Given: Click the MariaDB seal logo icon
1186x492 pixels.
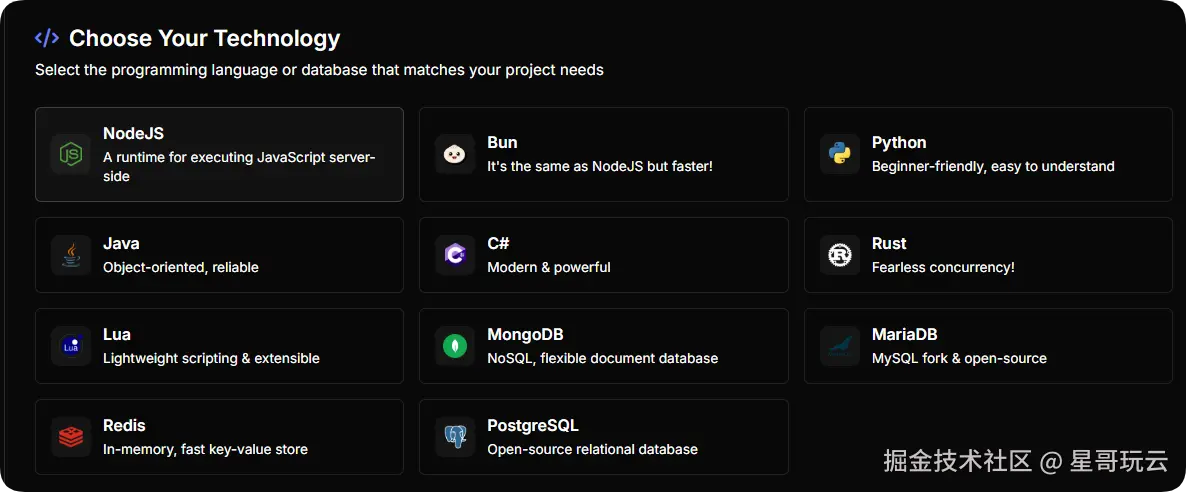Looking at the screenshot, I should 839,346.
